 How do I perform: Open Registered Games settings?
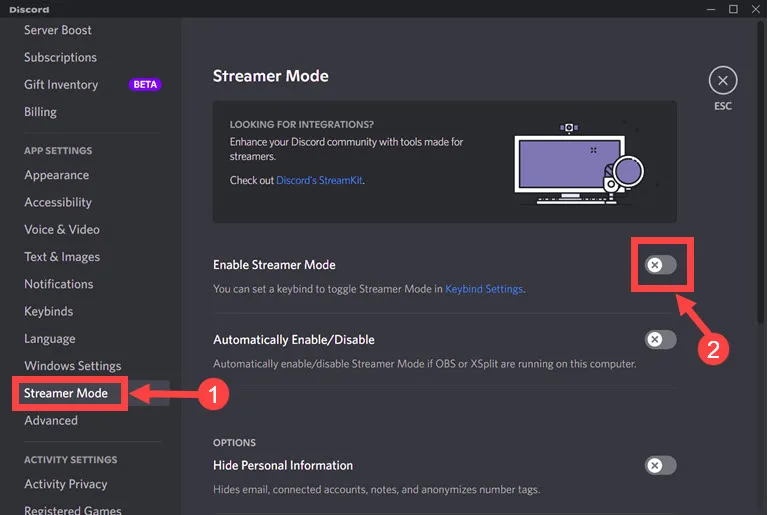pyautogui.click(x=73, y=510)
